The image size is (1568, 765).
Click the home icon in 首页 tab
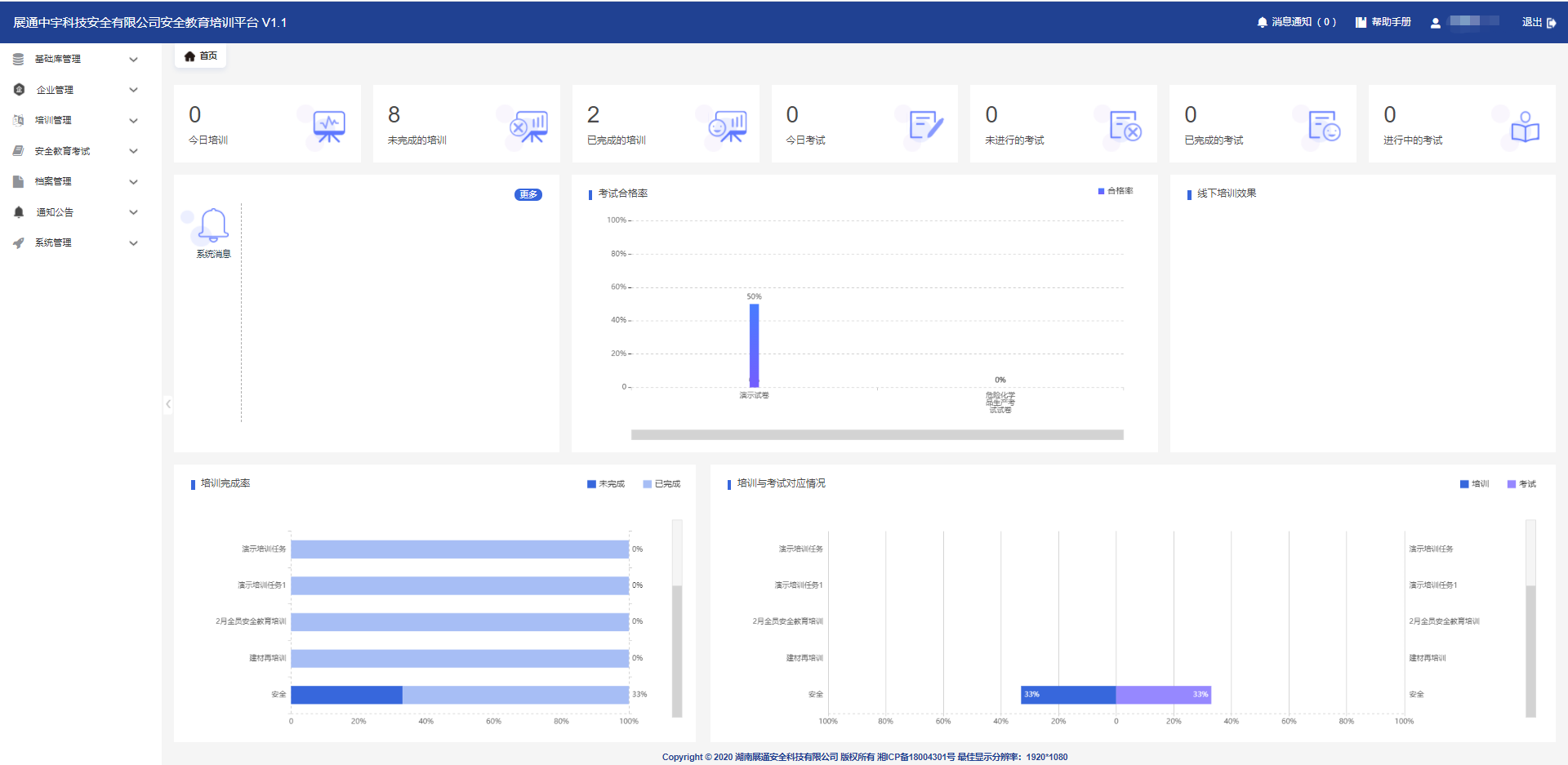click(189, 56)
